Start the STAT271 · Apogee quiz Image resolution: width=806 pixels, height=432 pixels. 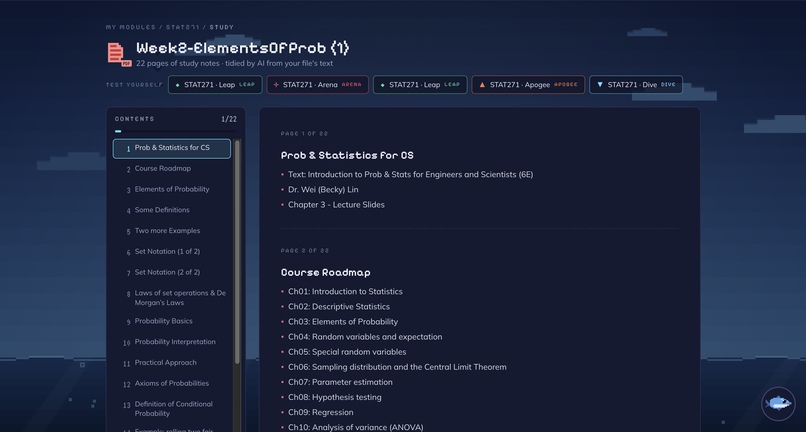(x=528, y=85)
